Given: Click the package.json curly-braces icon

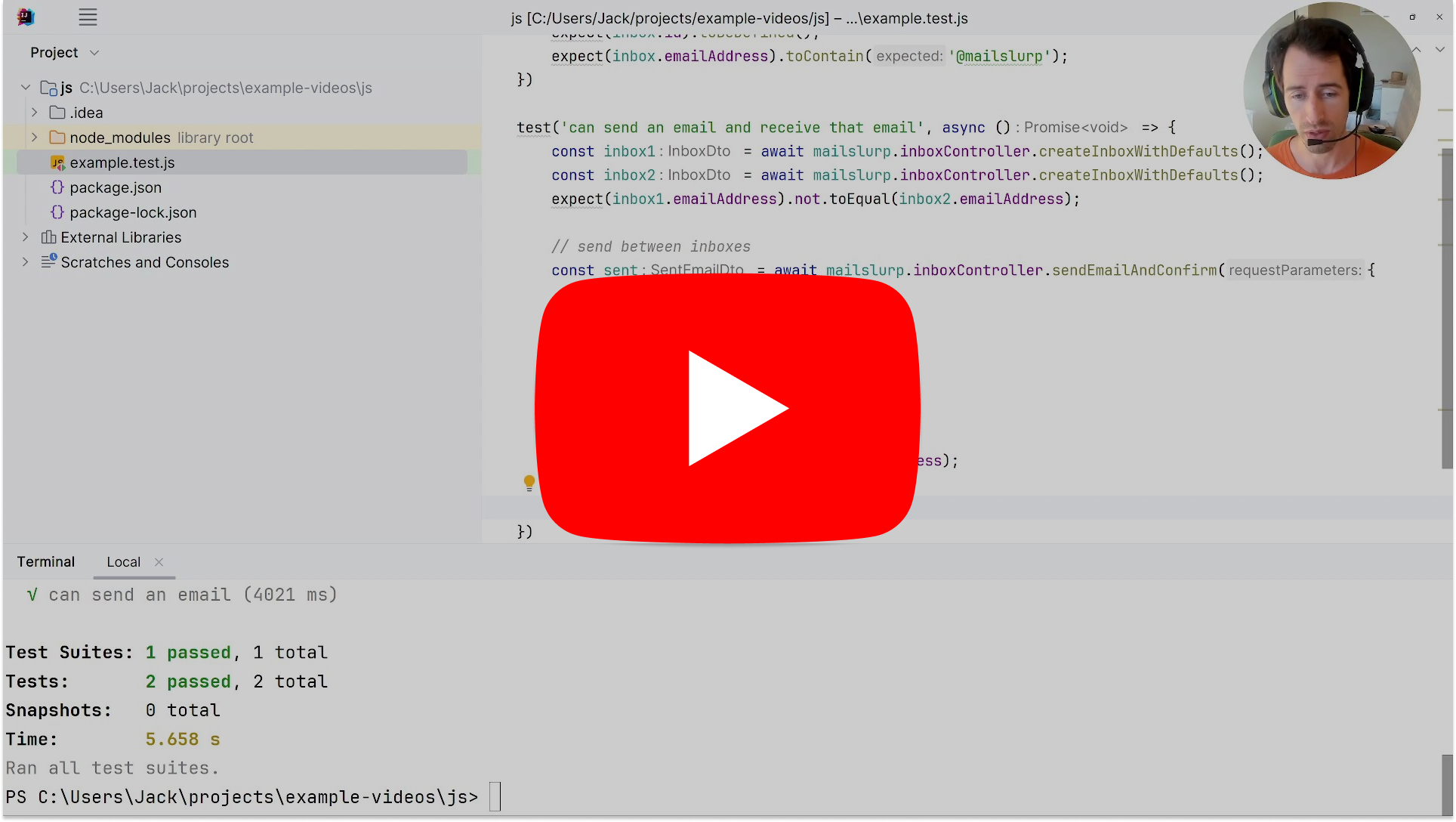Looking at the screenshot, I should click(57, 187).
